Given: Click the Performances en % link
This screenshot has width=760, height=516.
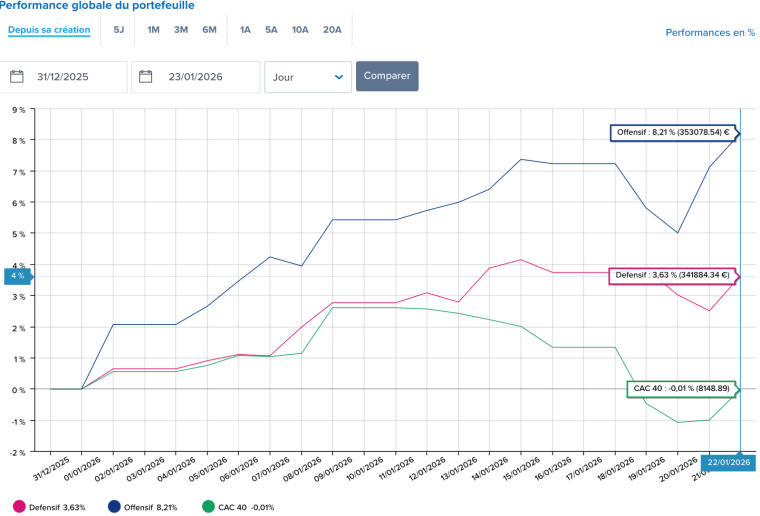Looking at the screenshot, I should click(x=710, y=33).
